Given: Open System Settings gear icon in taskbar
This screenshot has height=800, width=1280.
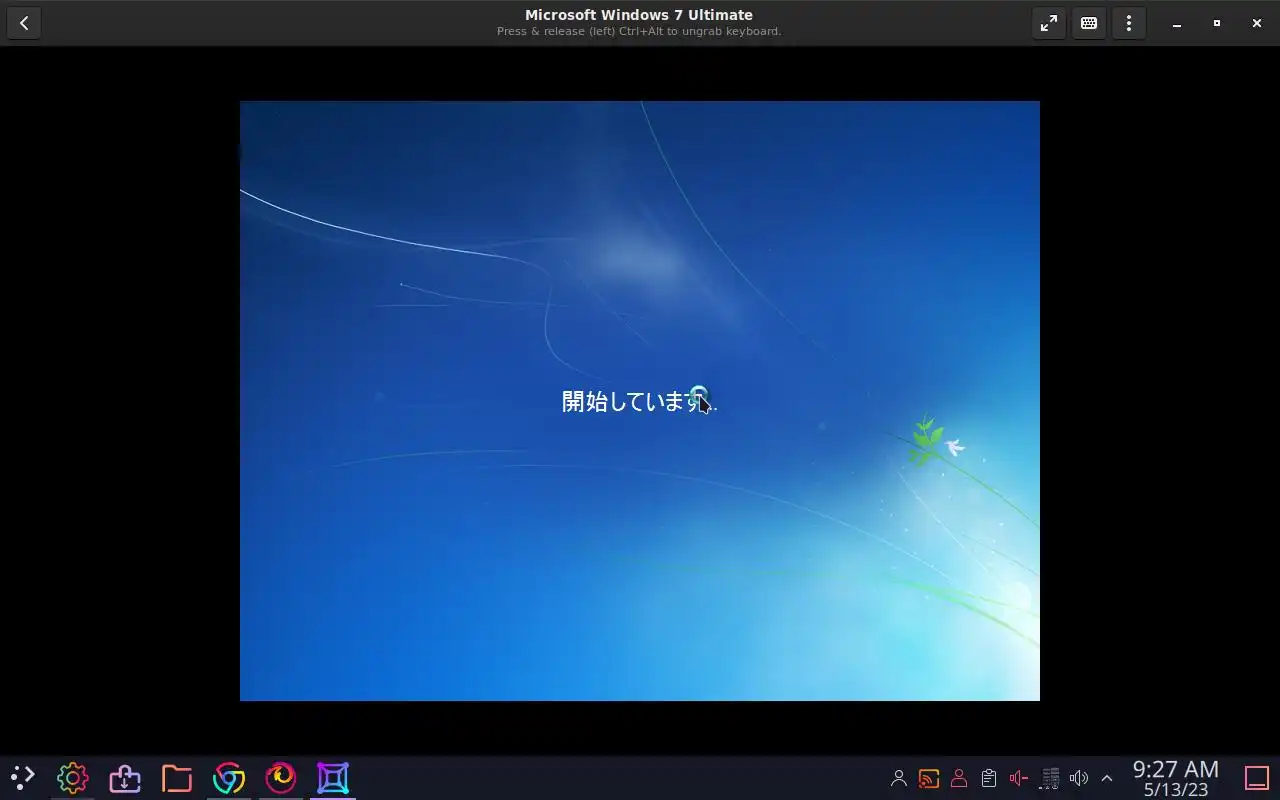Looking at the screenshot, I should (x=73, y=777).
